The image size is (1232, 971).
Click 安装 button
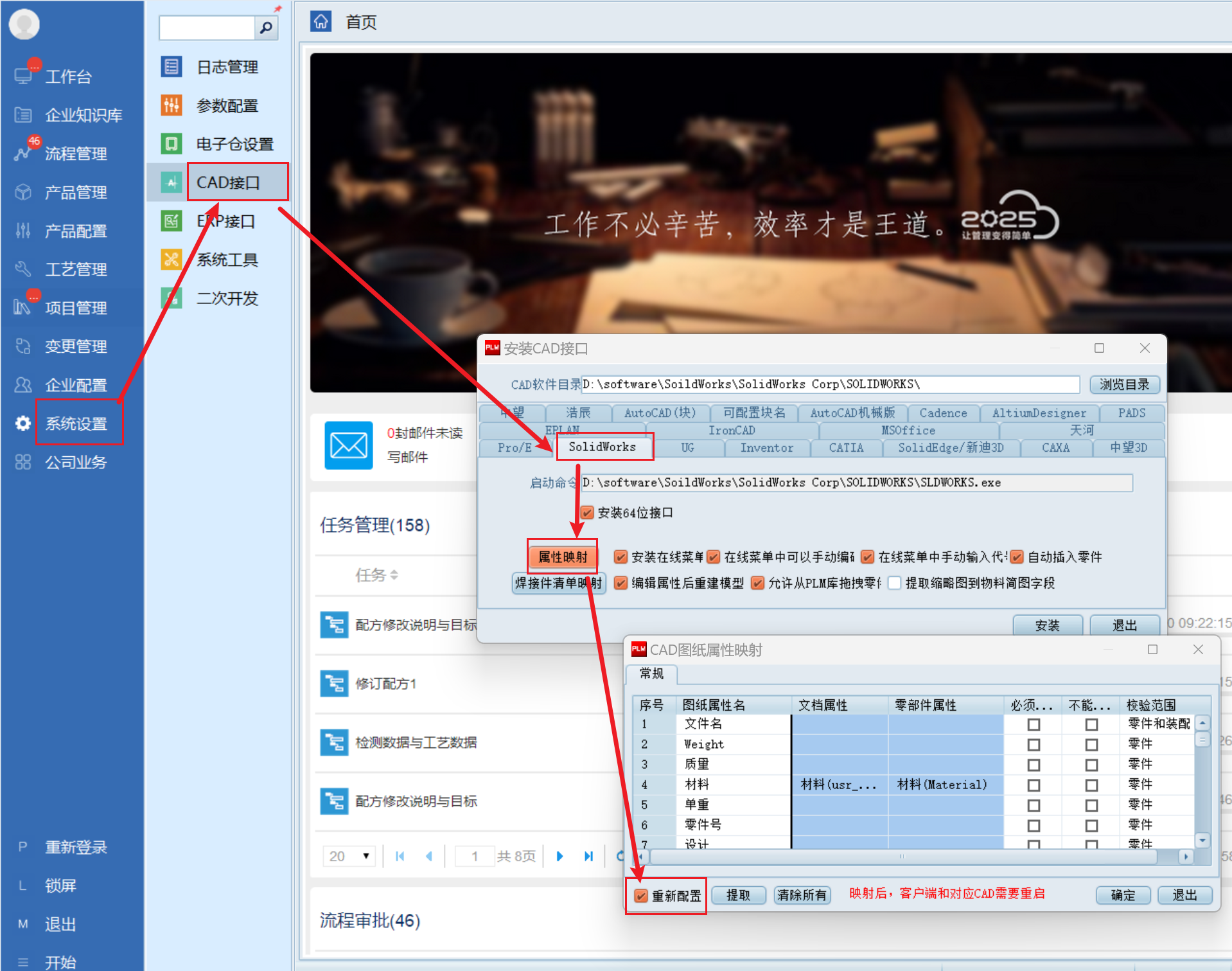[x=1047, y=625]
